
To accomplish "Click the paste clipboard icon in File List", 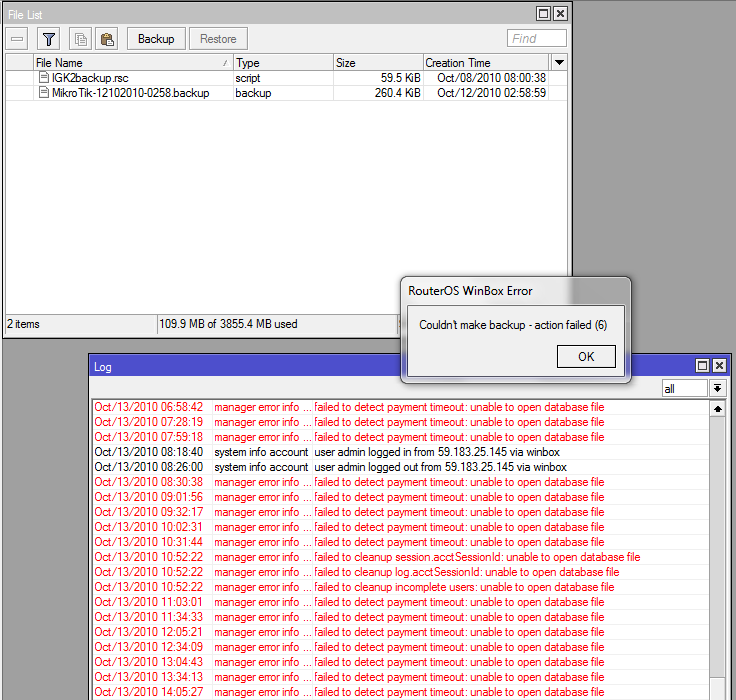I will (107, 38).
